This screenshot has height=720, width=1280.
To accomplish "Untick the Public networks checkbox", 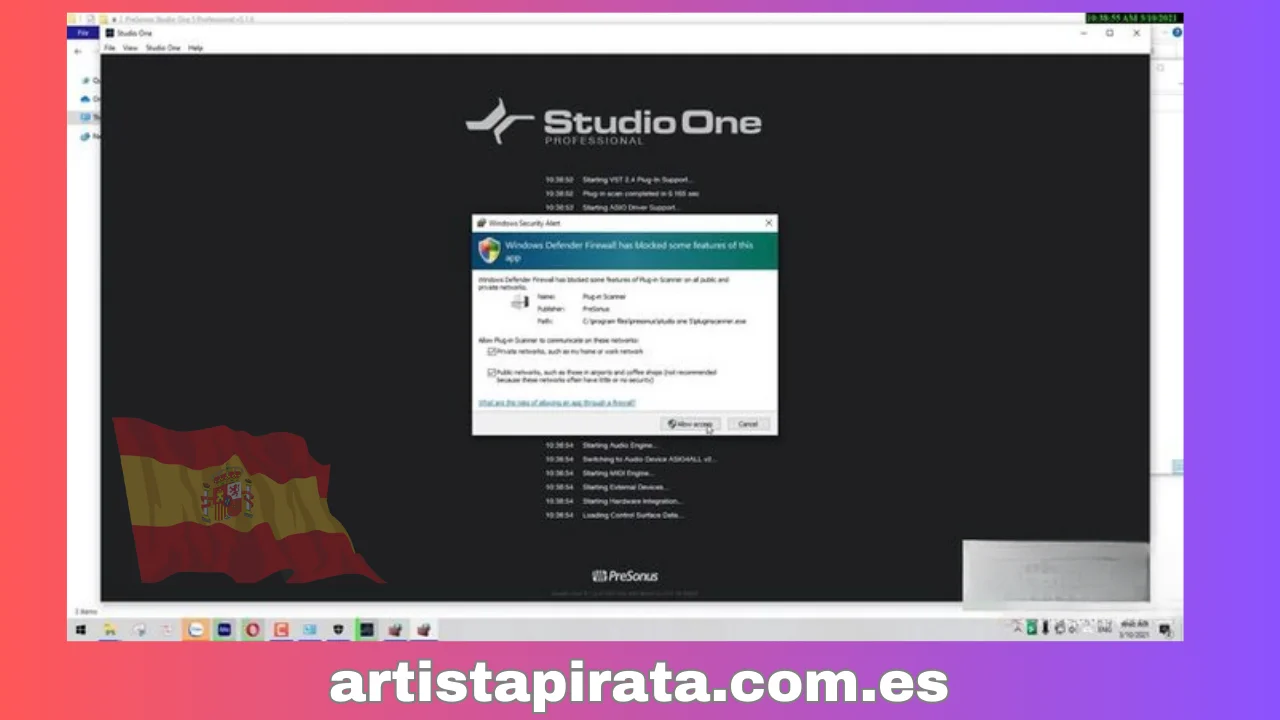I will point(492,372).
